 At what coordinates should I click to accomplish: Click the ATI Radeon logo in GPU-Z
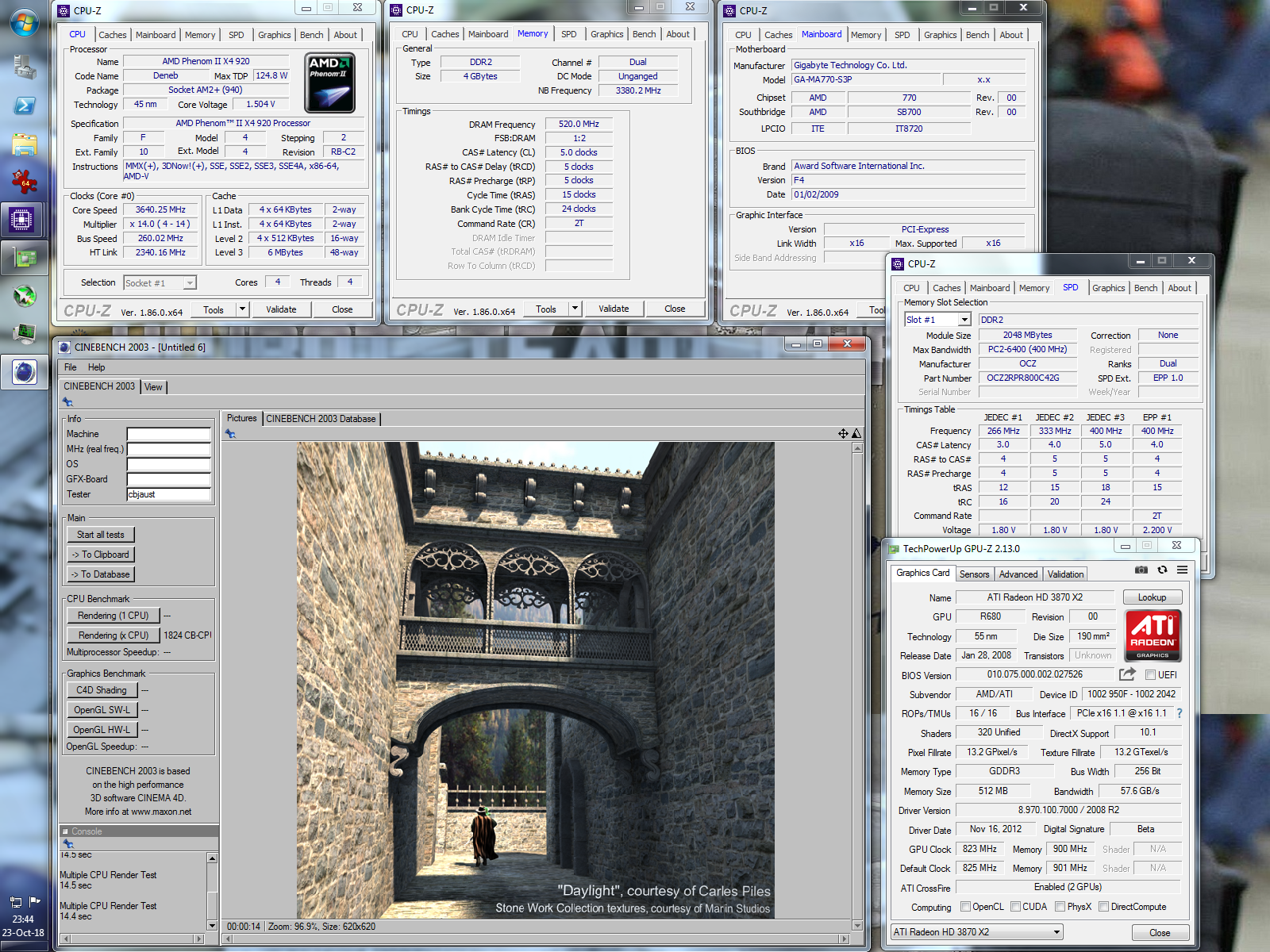click(1153, 635)
